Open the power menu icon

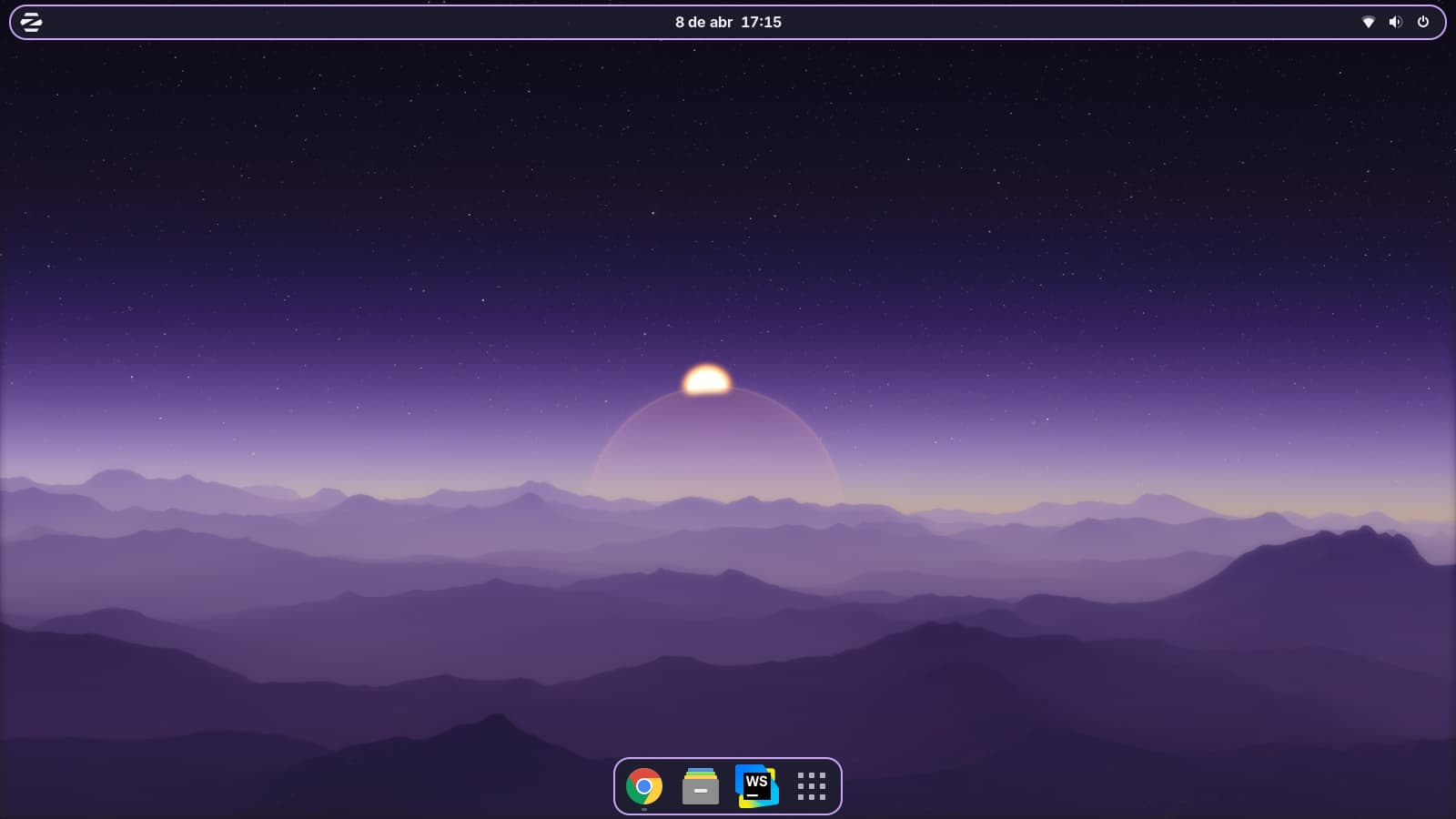(1423, 22)
